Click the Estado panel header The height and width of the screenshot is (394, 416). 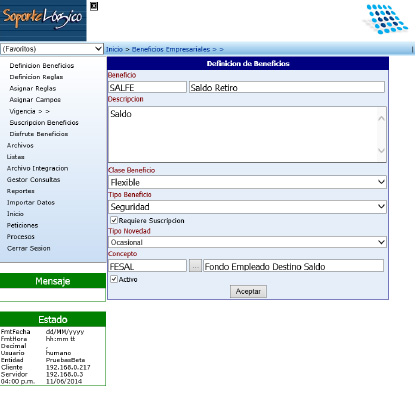point(53,319)
